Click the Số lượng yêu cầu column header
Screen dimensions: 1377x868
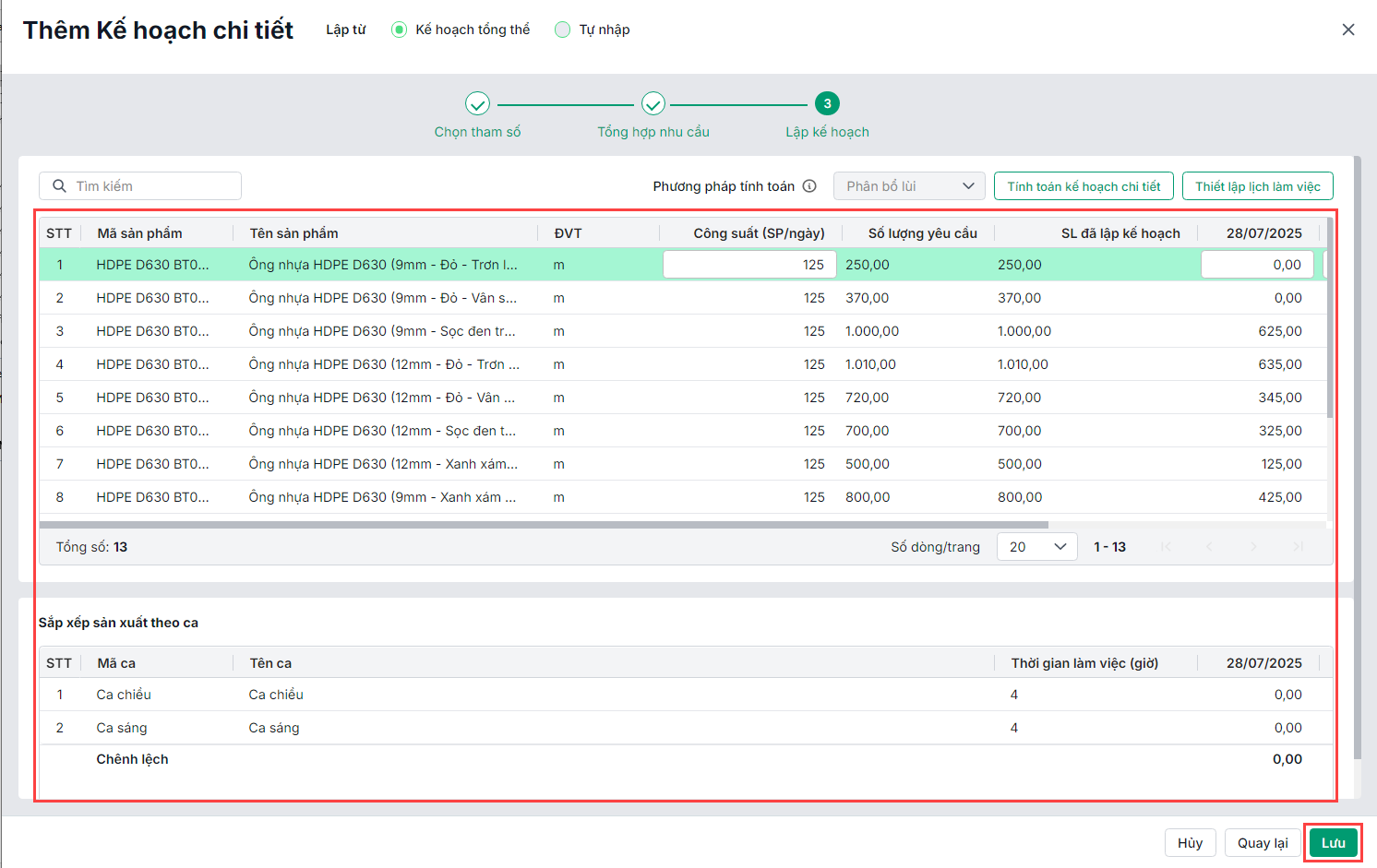tap(922, 233)
